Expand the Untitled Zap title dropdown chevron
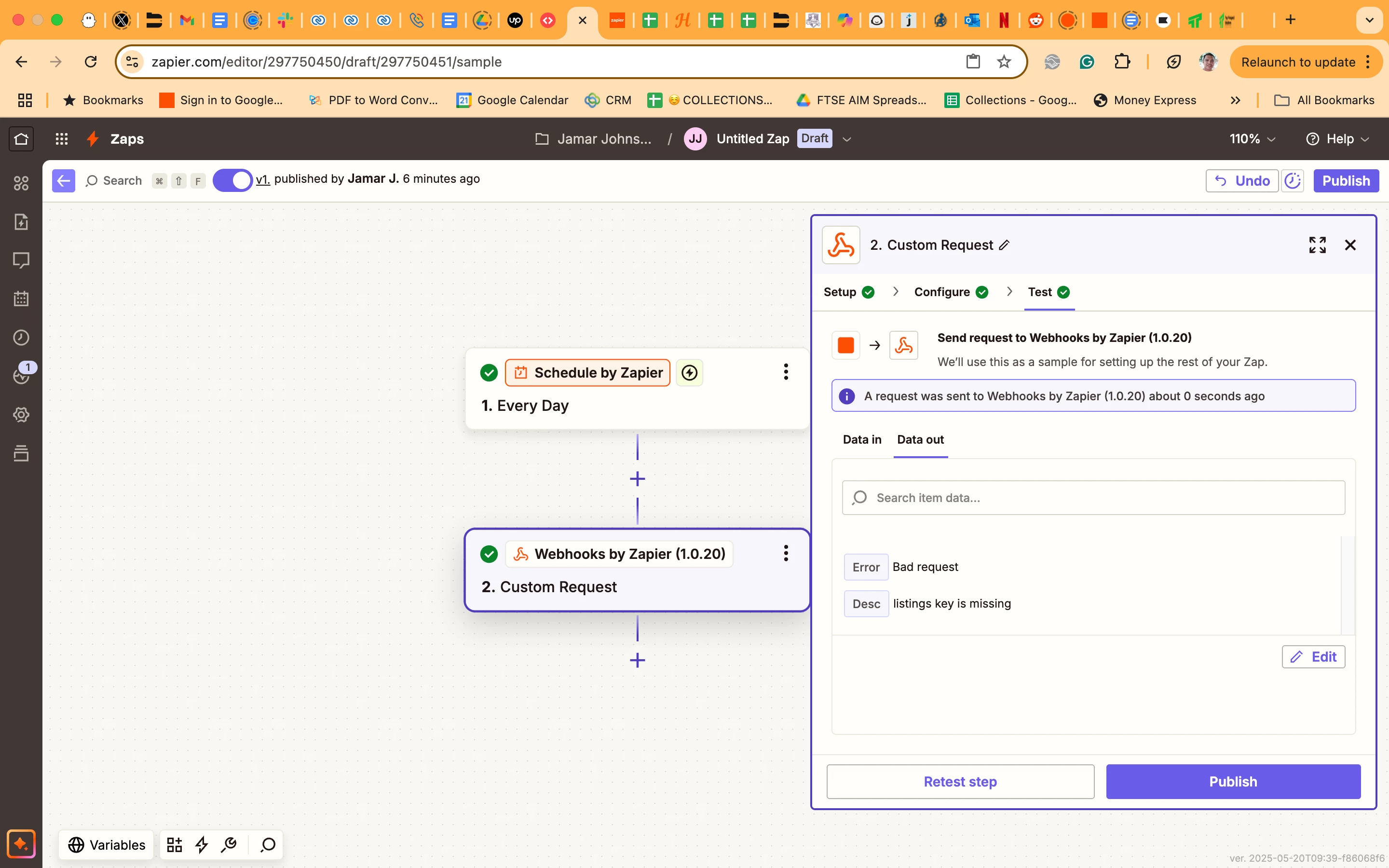 pos(846,139)
